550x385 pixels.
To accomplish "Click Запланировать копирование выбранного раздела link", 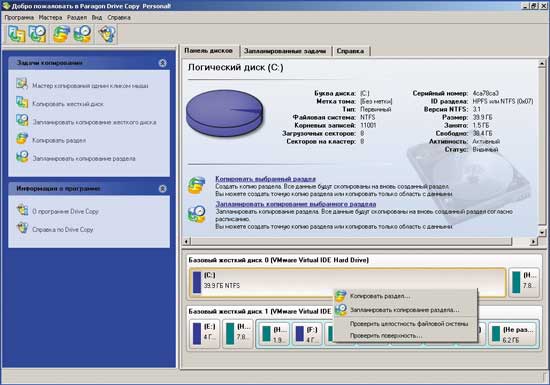I will (296, 204).
